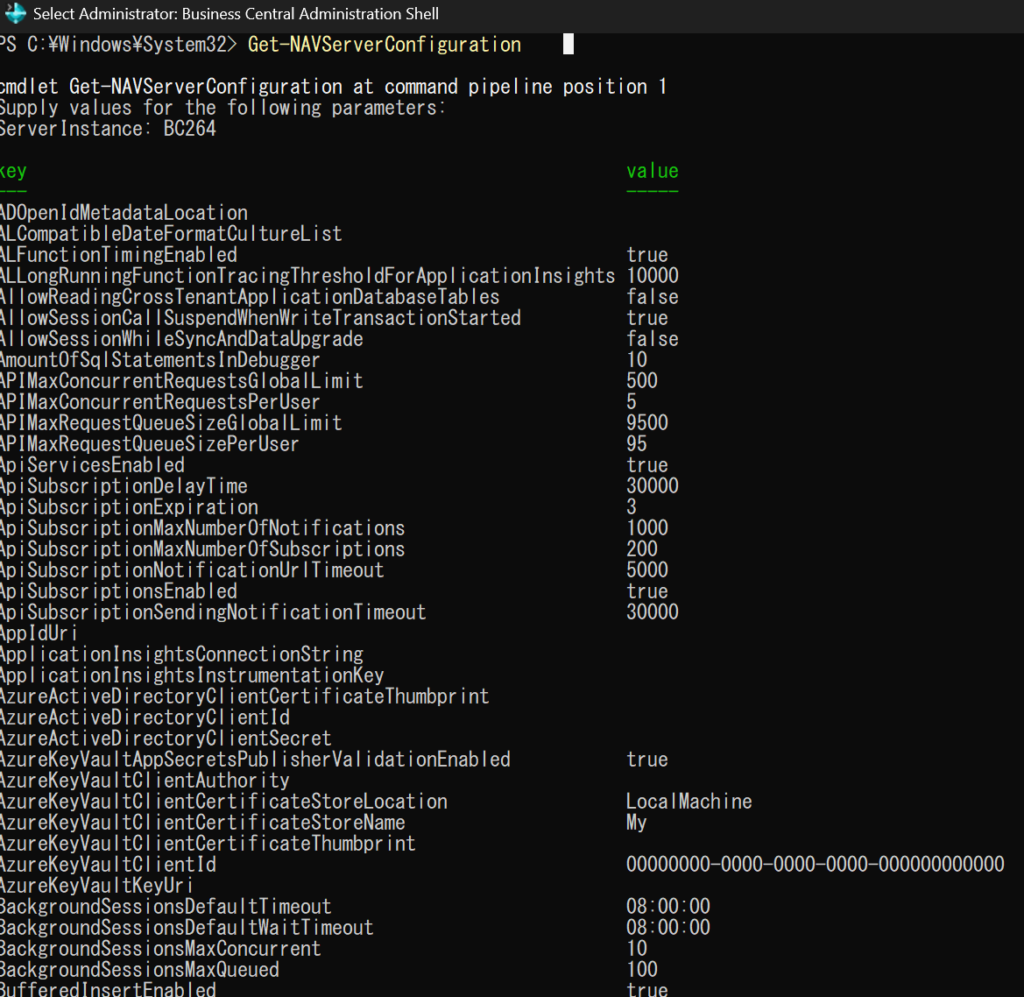Click the AzureActiveDirectoryClientSecret key
The width and height of the screenshot is (1024, 997).
click(x=165, y=738)
